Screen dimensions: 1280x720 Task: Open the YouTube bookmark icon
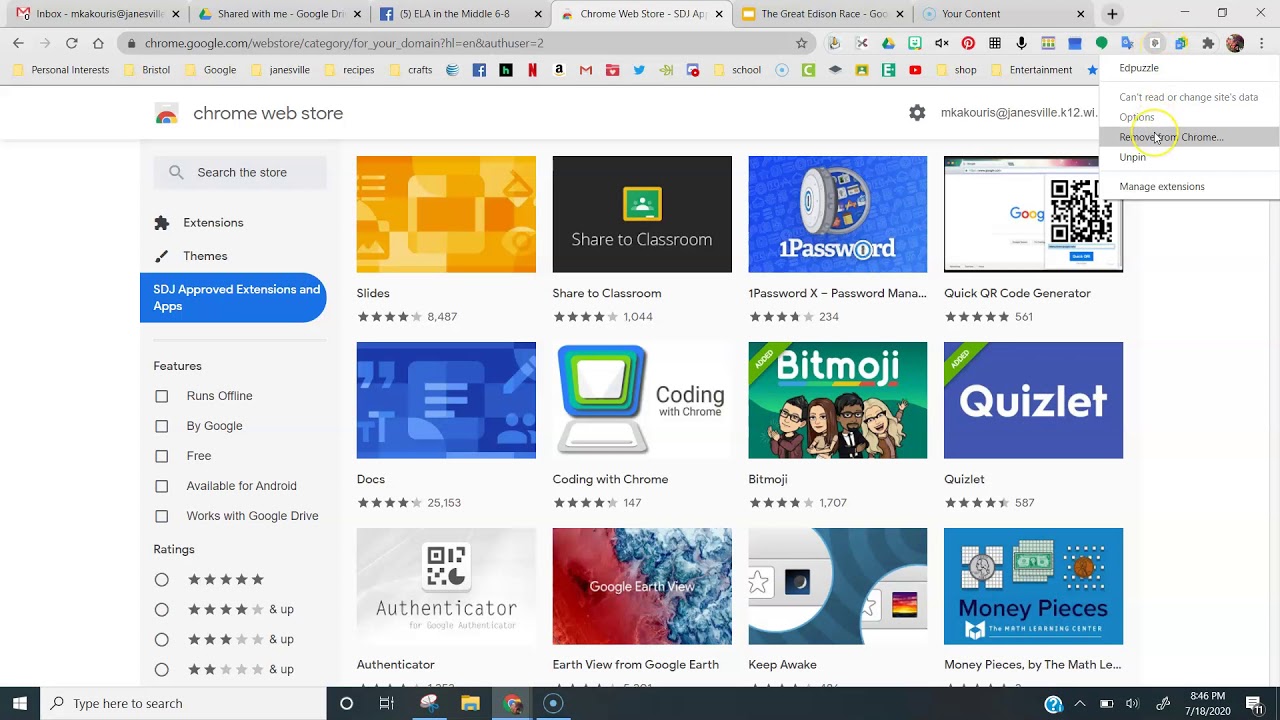pyautogui.click(x=915, y=70)
